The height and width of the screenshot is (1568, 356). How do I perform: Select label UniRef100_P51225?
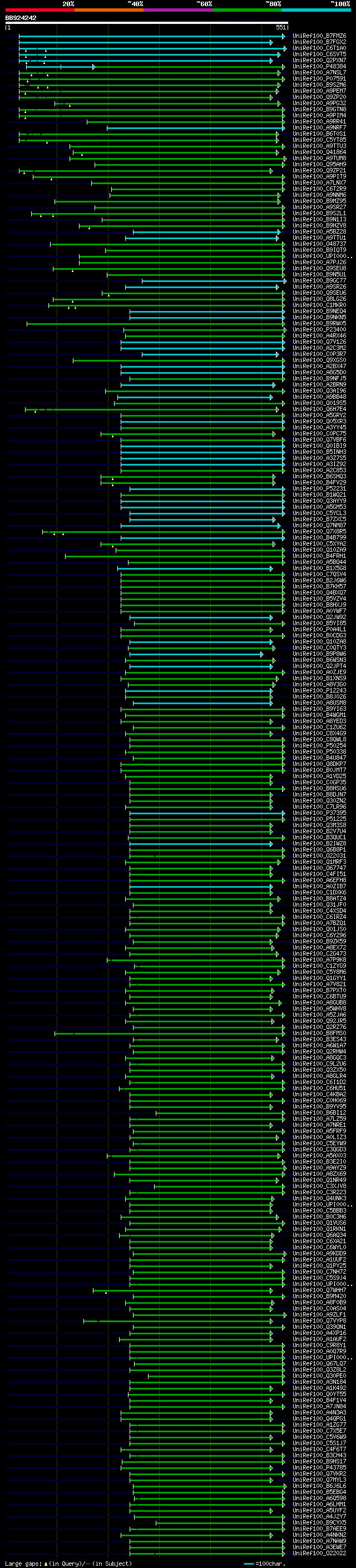[x=319, y=819]
